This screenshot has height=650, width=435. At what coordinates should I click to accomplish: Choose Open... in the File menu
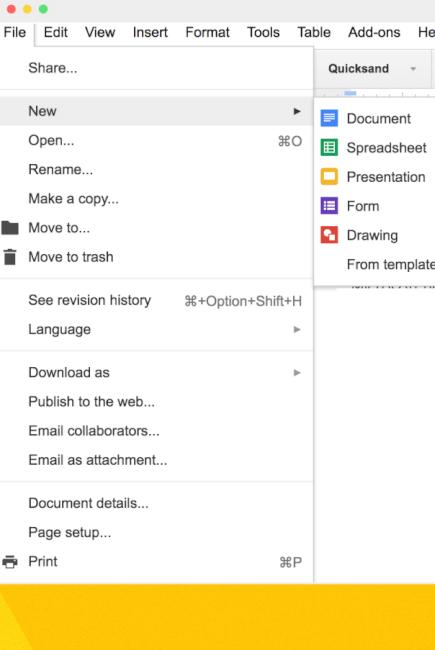pyautogui.click(x=156, y=141)
